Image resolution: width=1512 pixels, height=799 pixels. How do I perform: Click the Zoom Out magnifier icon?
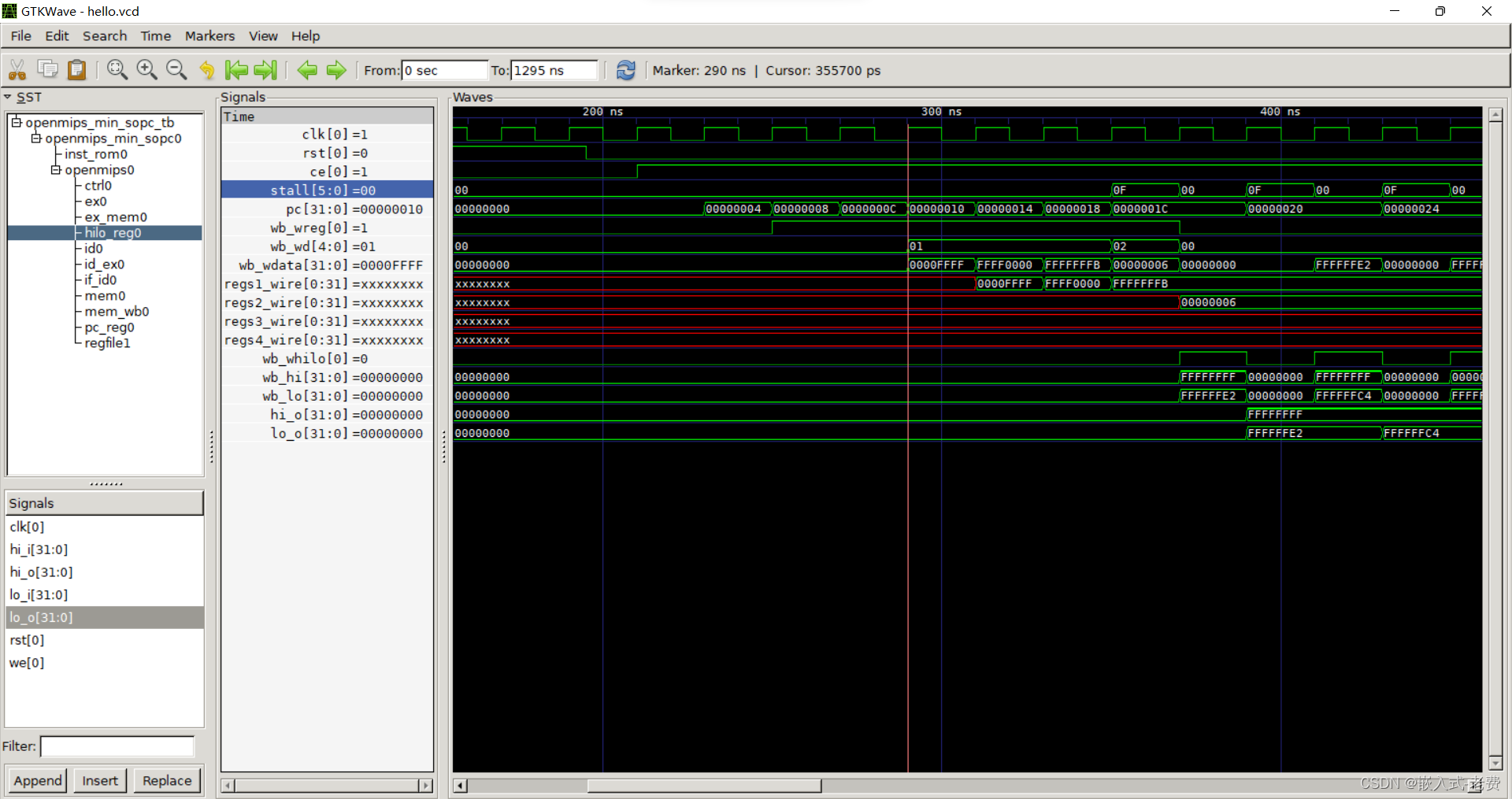coord(176,70)
